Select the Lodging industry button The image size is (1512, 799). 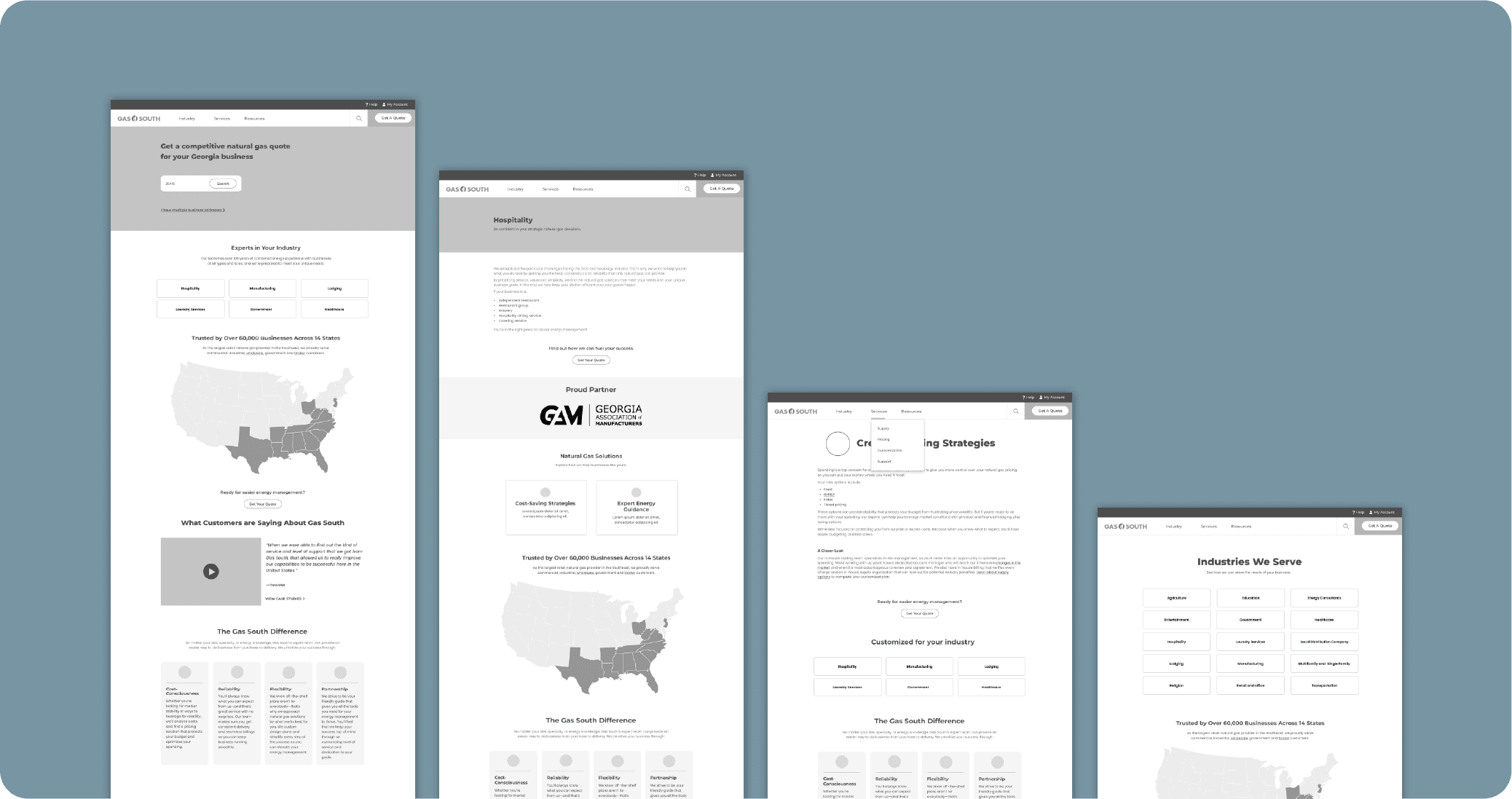(x=334, y=288)
